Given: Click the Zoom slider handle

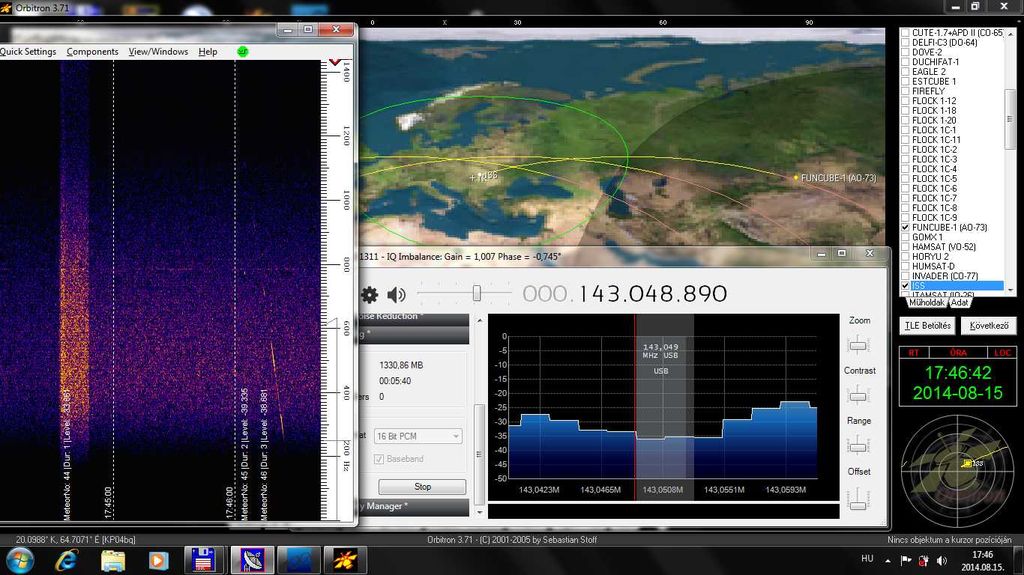Looking at the screenshot, I should click(858, 345).
